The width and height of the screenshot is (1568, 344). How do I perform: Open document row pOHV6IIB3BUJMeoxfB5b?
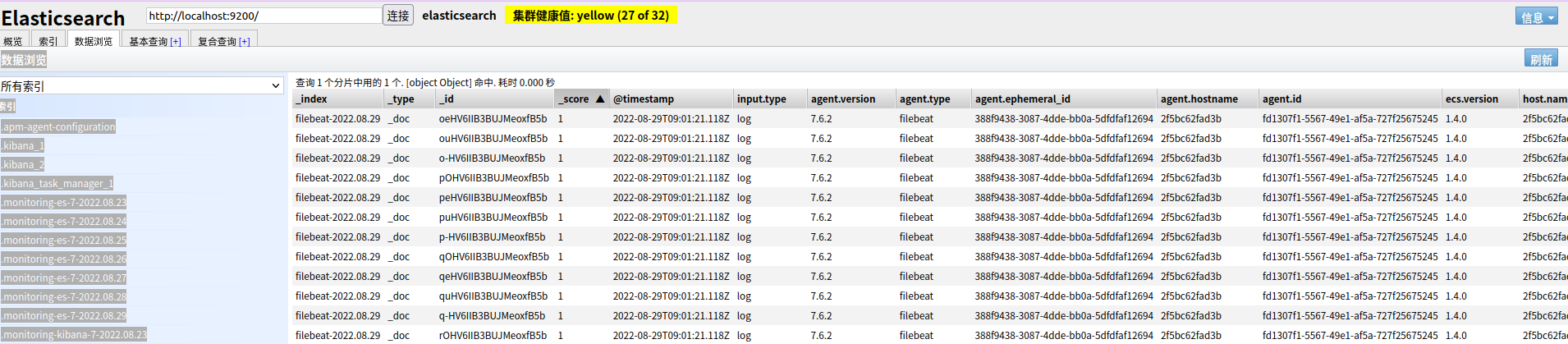click(x=929, y=177)
